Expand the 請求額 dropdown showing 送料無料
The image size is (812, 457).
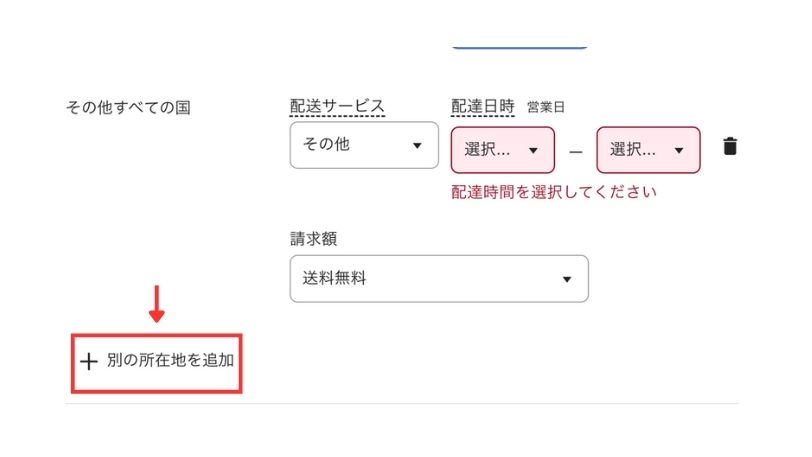pos(438,279)
